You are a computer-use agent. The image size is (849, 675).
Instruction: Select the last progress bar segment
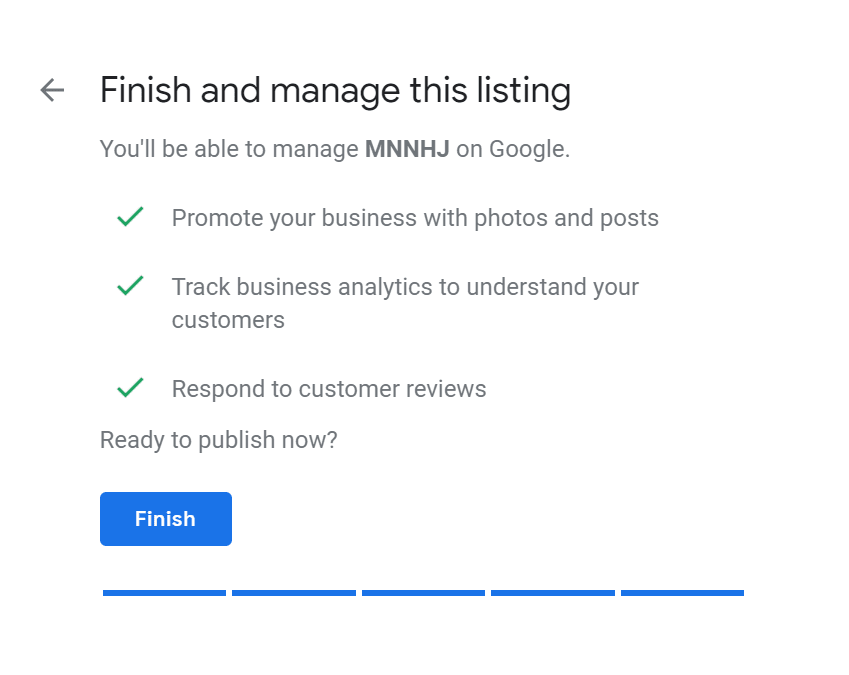[x=682, y=593]
